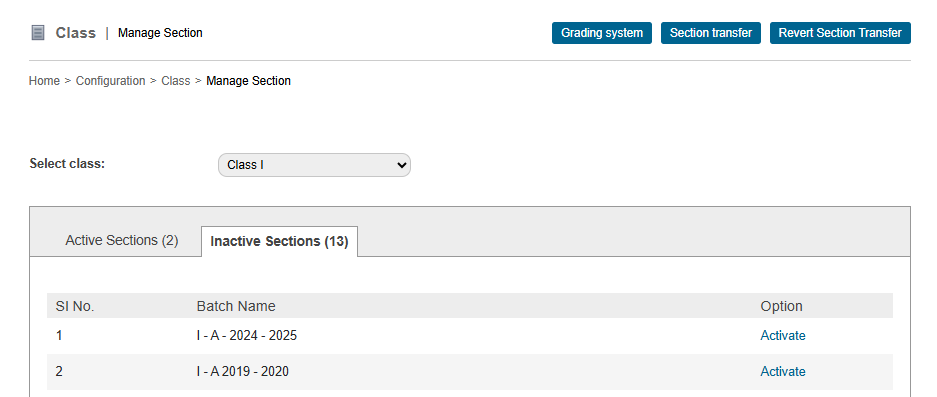Go to Home via breadcrumb
The width and height of the screenshot is (937, 397).
pyautogui.click(x=44, y=81)
